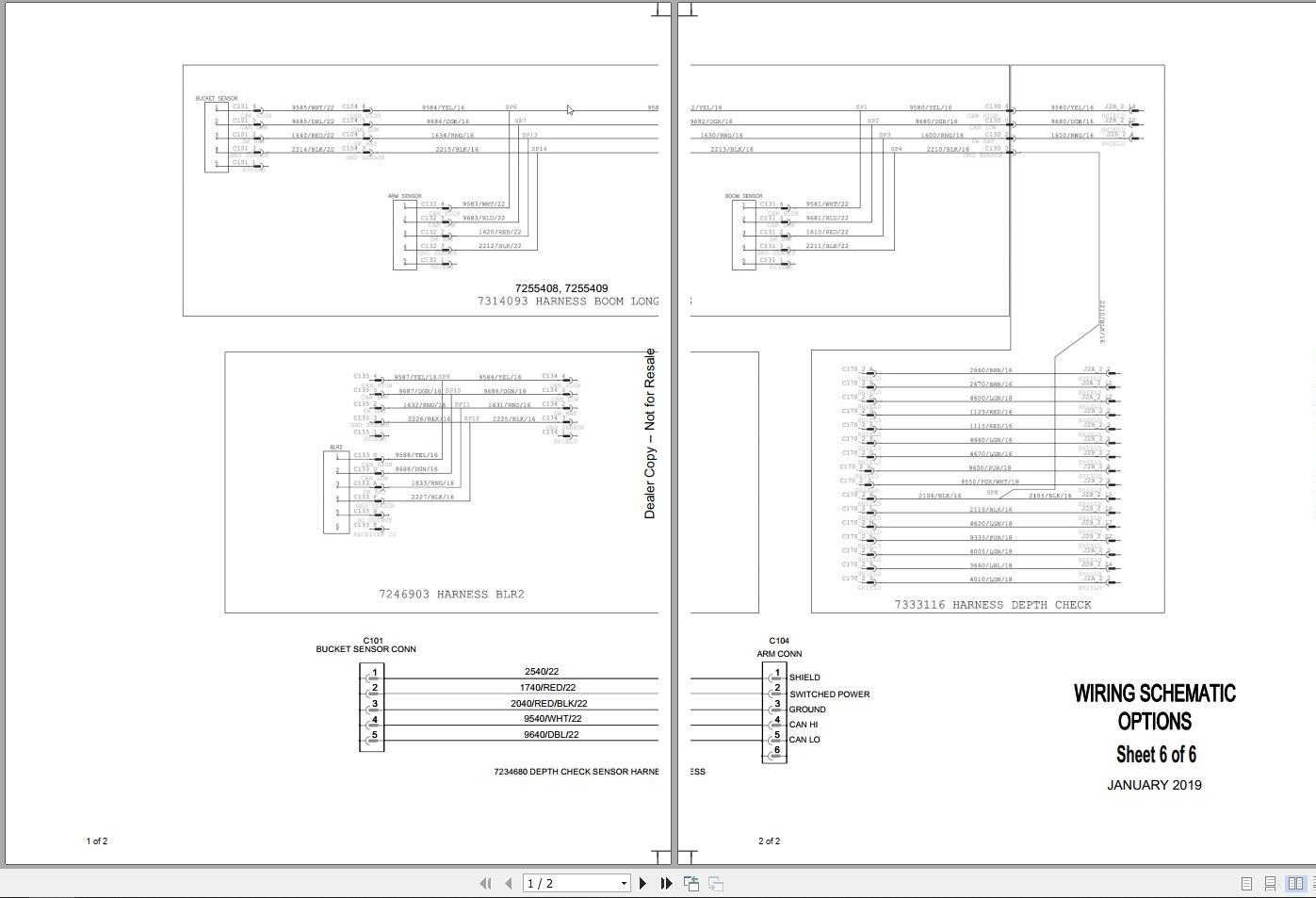Click the 'SHIELD' pin label of ARM CONN

[x=804, y=678]
